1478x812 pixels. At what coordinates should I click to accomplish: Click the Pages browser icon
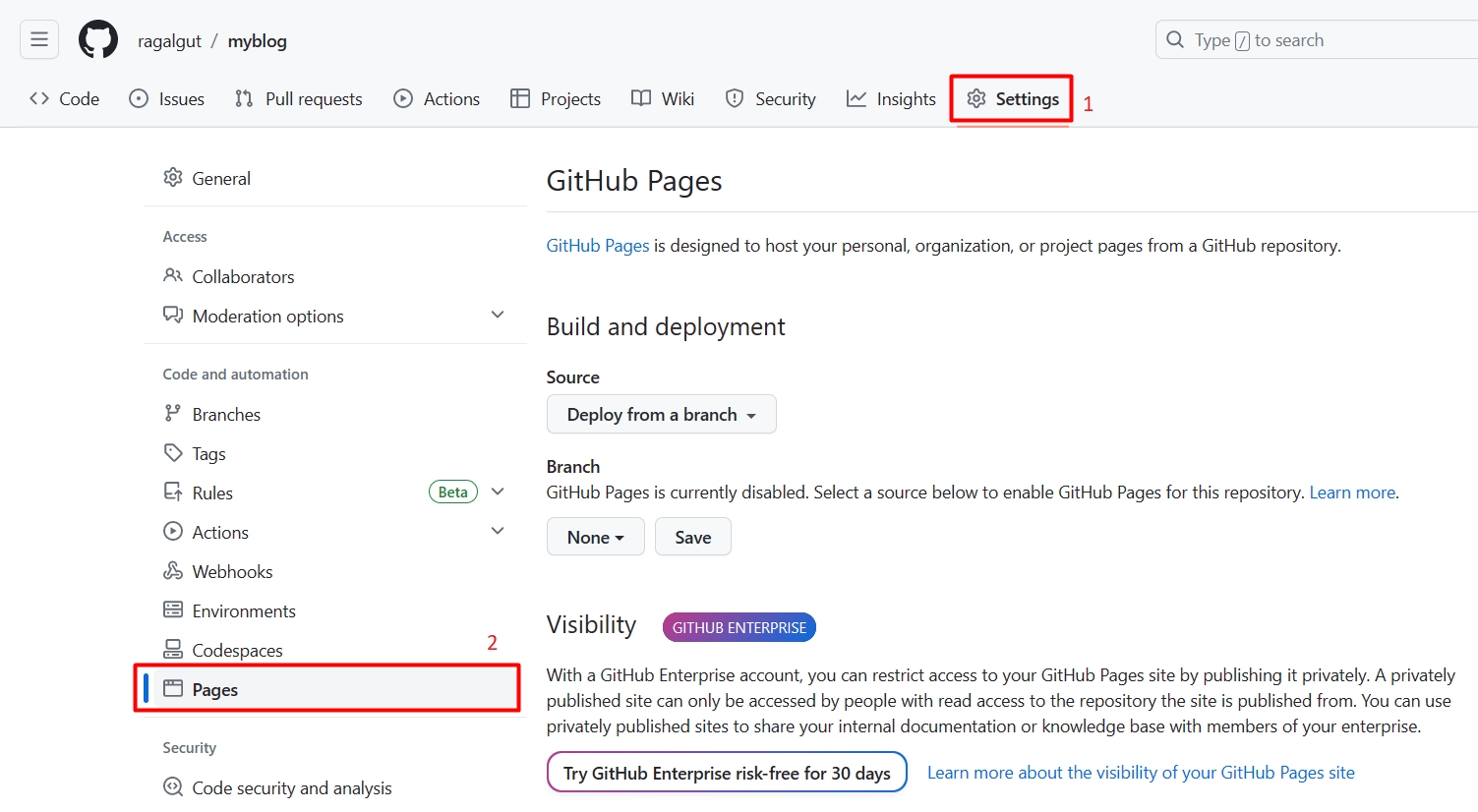coord(173,688)
